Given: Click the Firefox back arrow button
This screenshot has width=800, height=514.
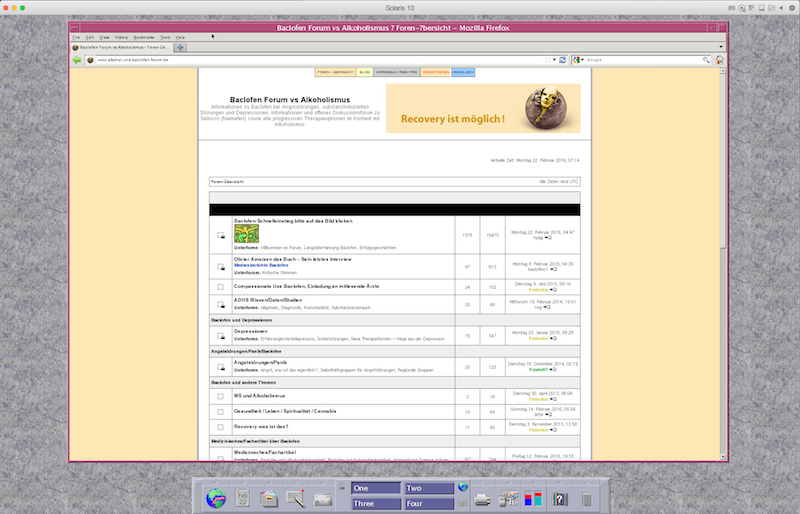Looking at the screenshot, I should point(76,60).
